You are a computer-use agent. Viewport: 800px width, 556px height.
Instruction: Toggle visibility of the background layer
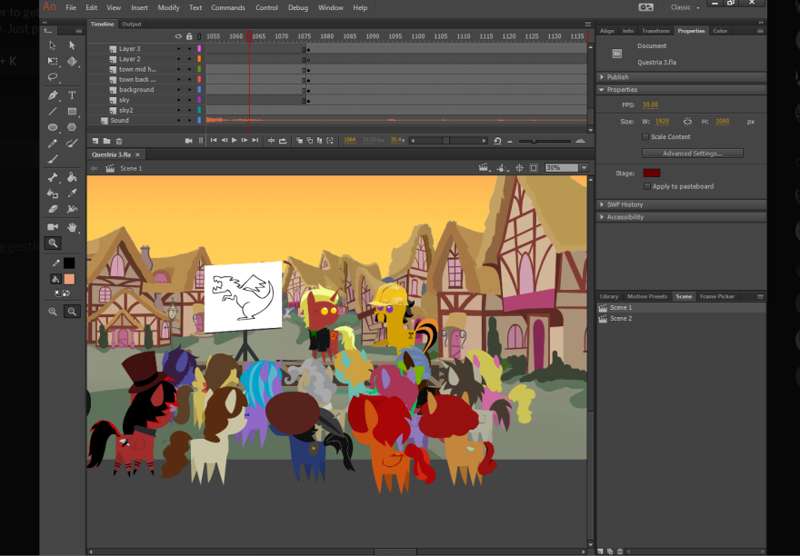pos(179,90)
